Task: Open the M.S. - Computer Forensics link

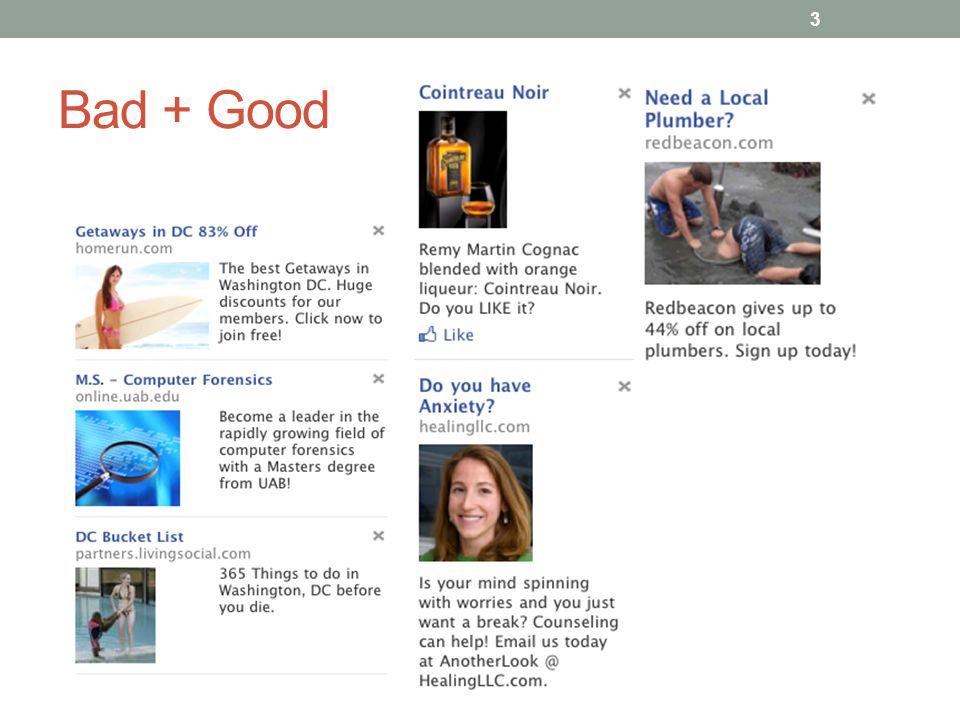Action: (174, 380)
